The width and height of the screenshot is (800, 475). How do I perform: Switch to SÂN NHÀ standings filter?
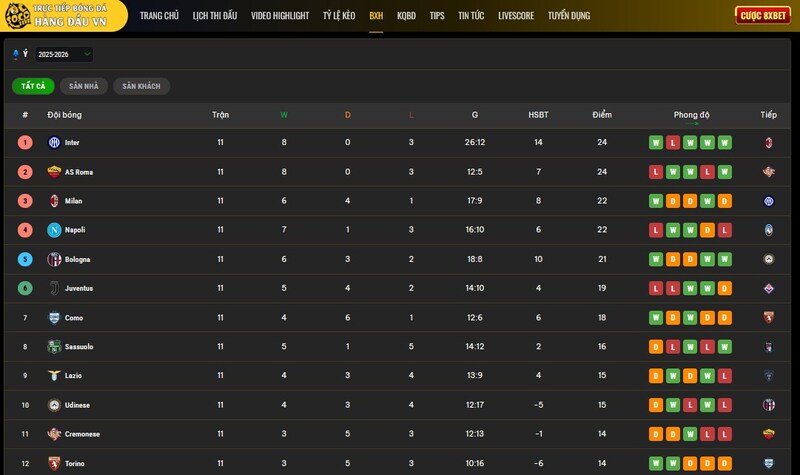pos(84,87)
